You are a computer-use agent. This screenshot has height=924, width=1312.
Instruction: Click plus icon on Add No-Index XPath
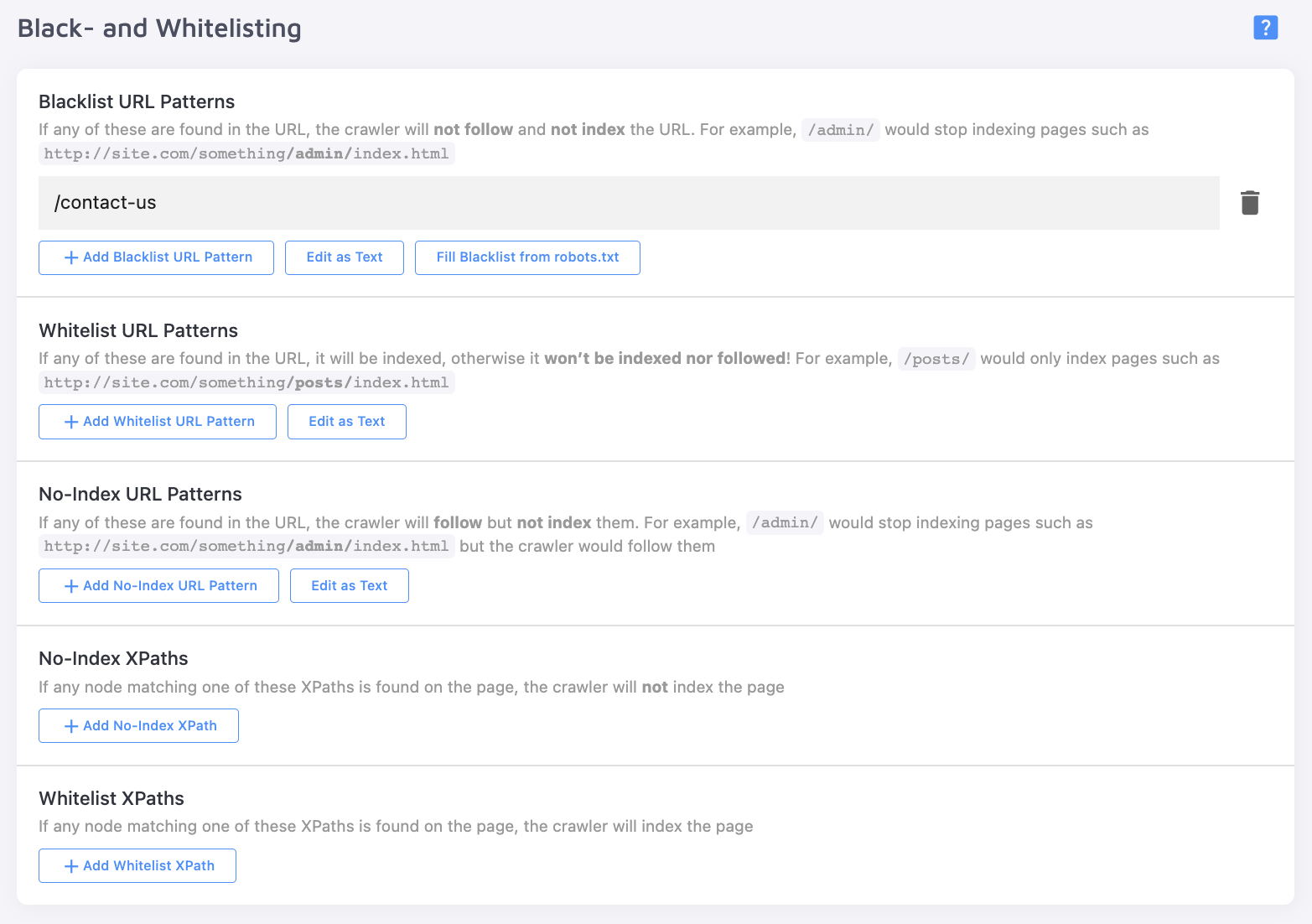click(x=71, y=726)
